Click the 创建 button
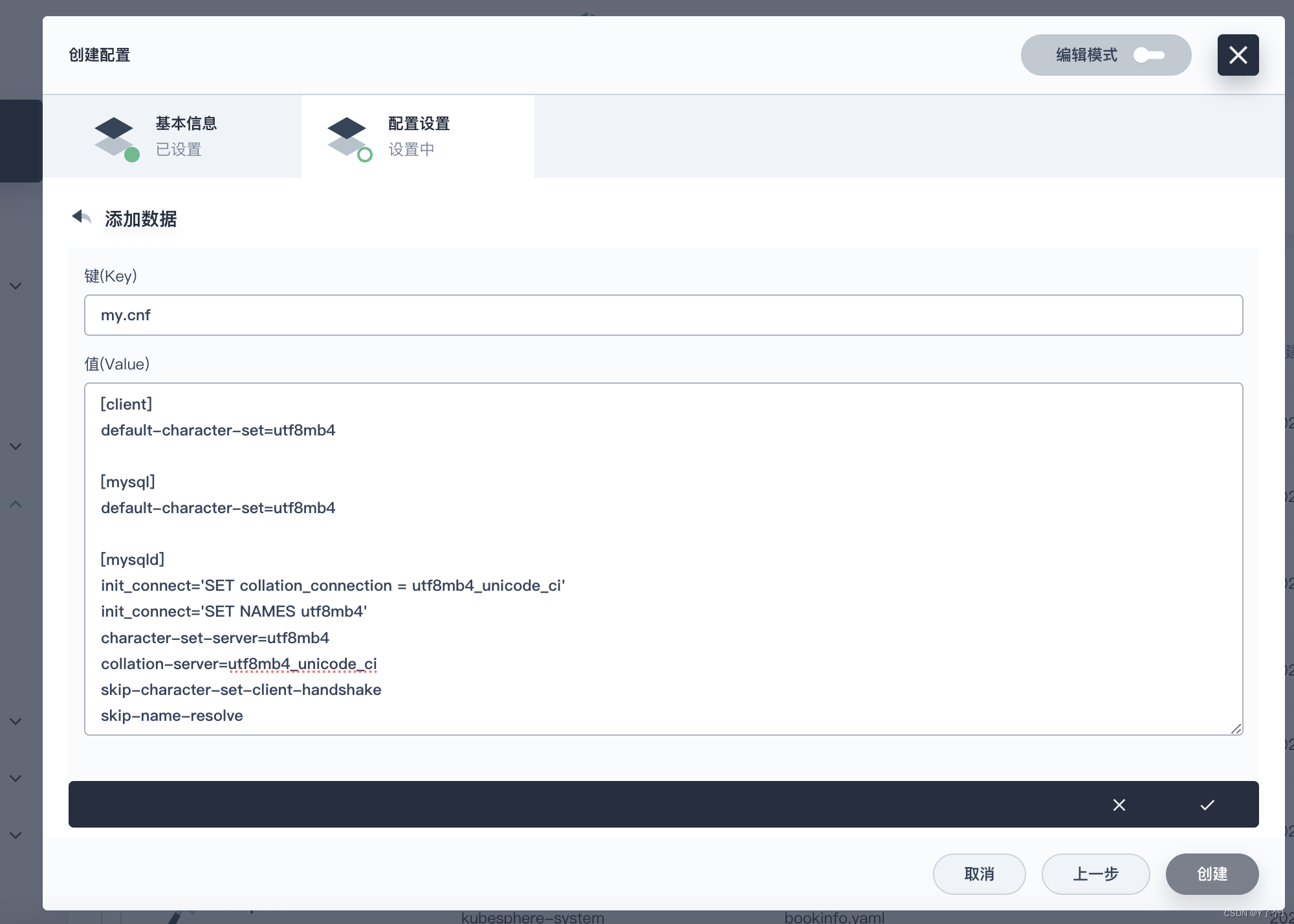Viewport: 1294px width, 924px height. 1212,874
